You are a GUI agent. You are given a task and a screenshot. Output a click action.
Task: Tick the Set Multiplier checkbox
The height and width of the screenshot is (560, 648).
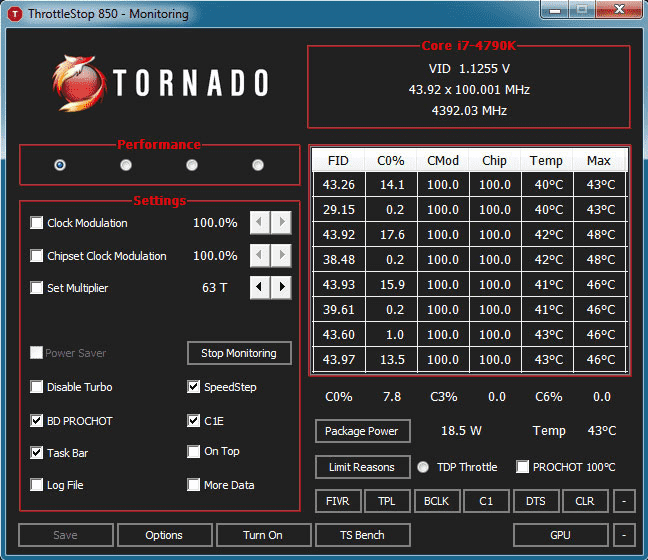36,288
